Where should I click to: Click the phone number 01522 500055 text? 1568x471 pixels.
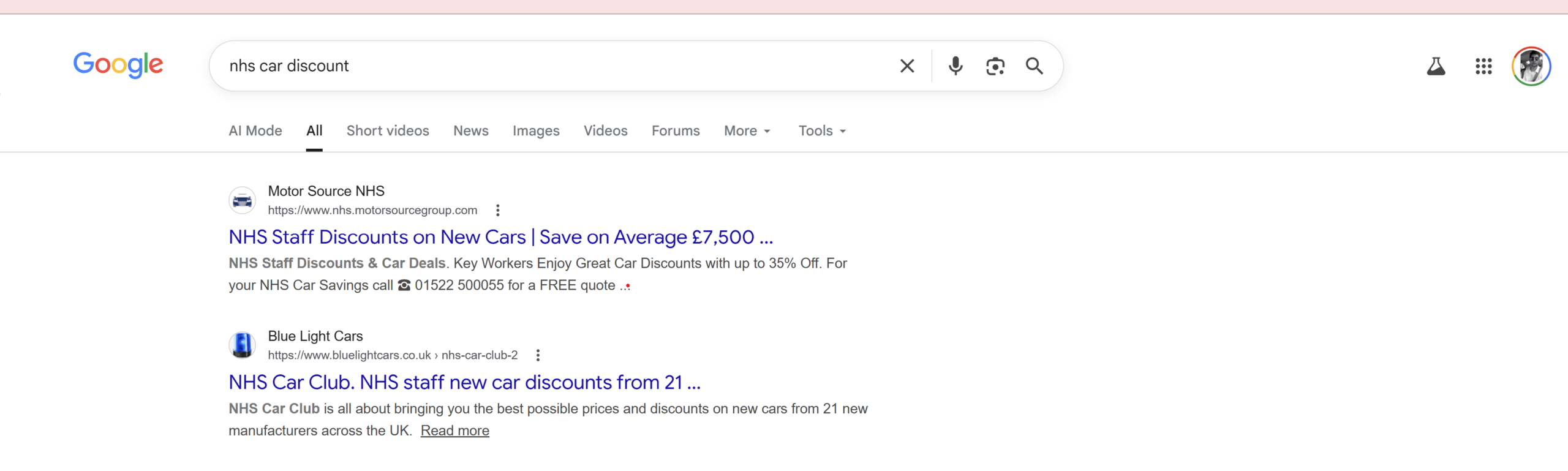(x=459, y=285)
